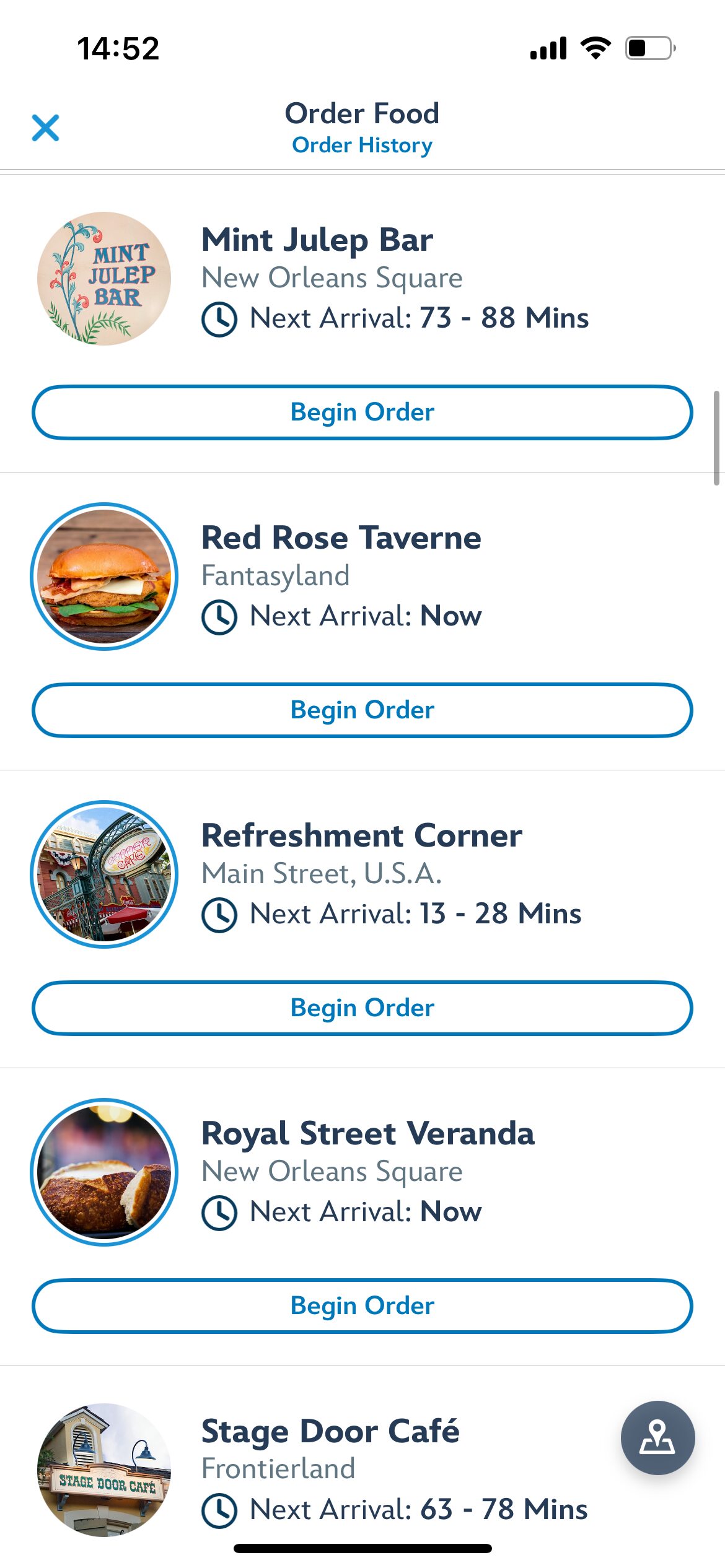
Task: Close the Order Food screen with X
Action: [x=46, y=128]
